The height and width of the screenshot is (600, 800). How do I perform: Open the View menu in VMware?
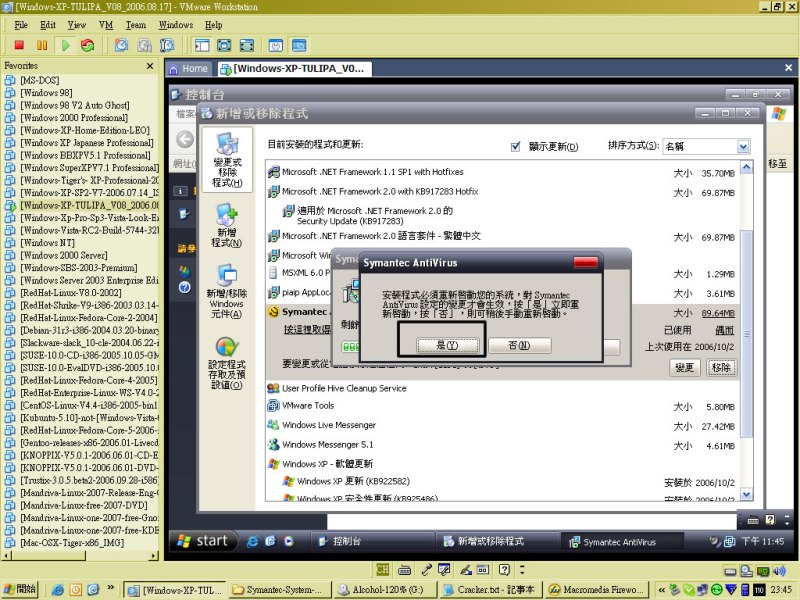pyautogui.click(x=77, y=25)
